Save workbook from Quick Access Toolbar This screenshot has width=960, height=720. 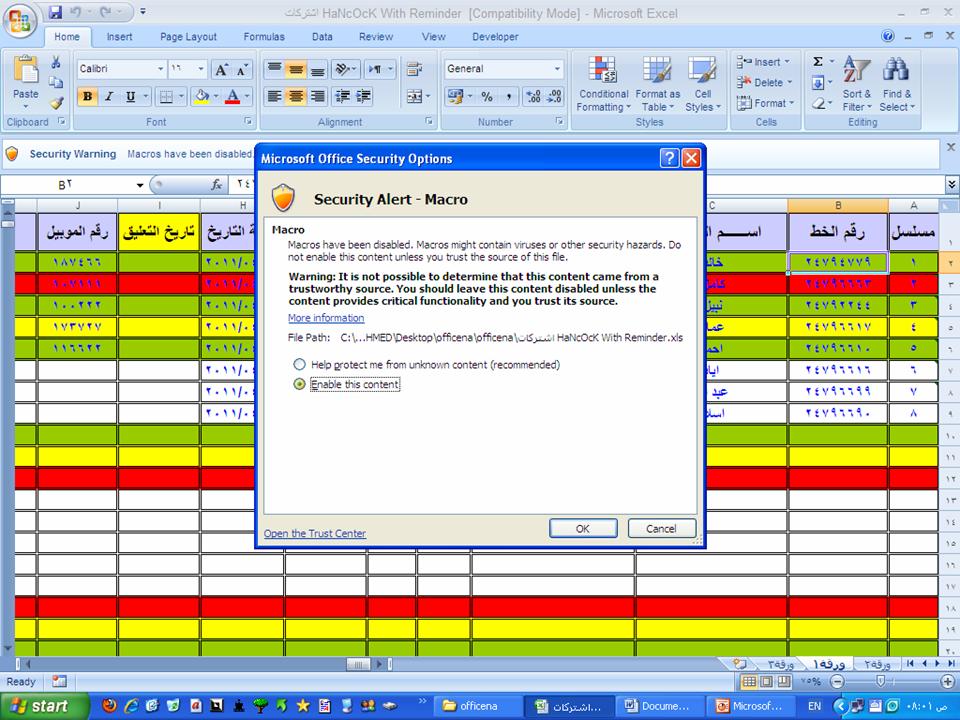(55, 12)
